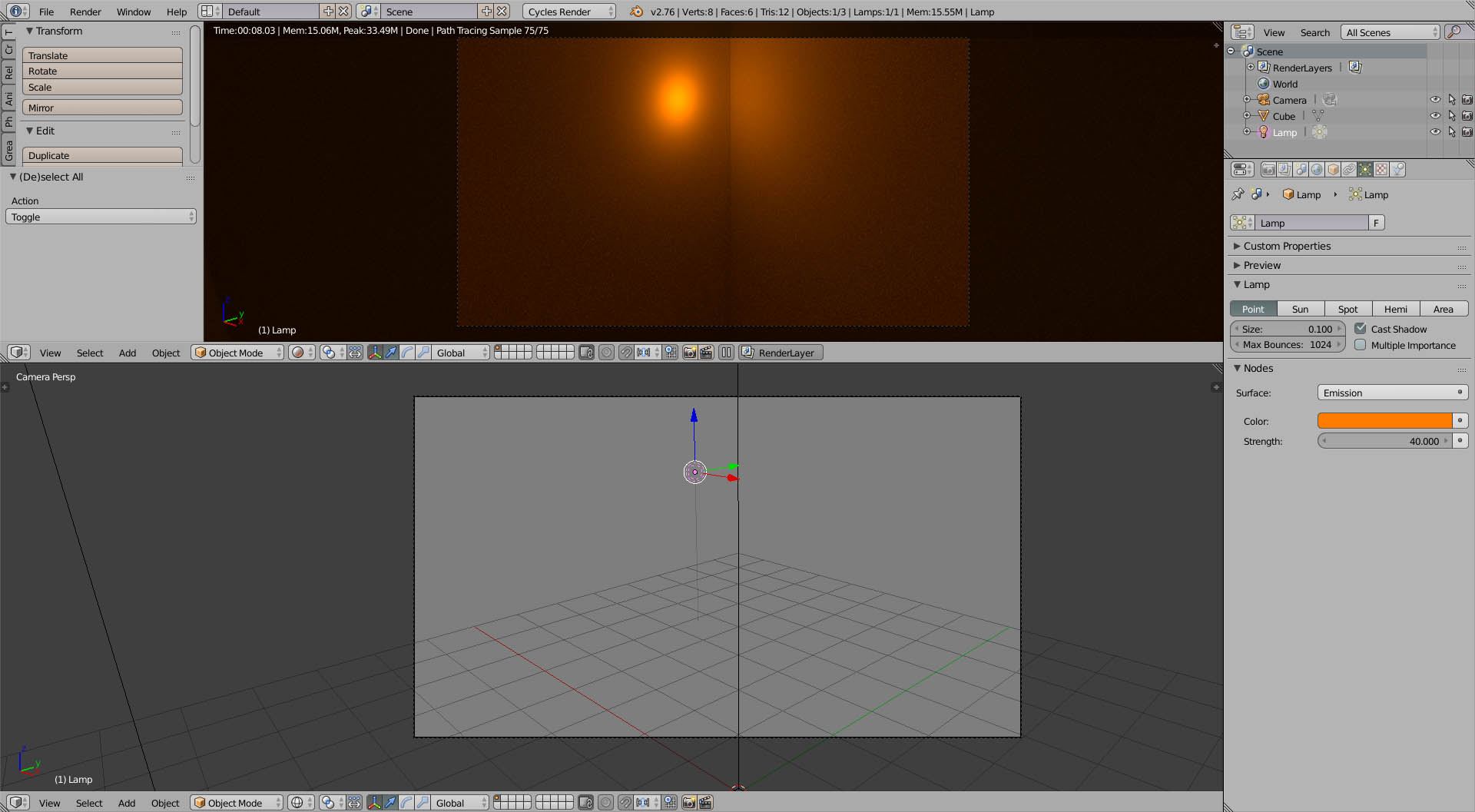Pause the viewport render preview

(x=726, y=353)
